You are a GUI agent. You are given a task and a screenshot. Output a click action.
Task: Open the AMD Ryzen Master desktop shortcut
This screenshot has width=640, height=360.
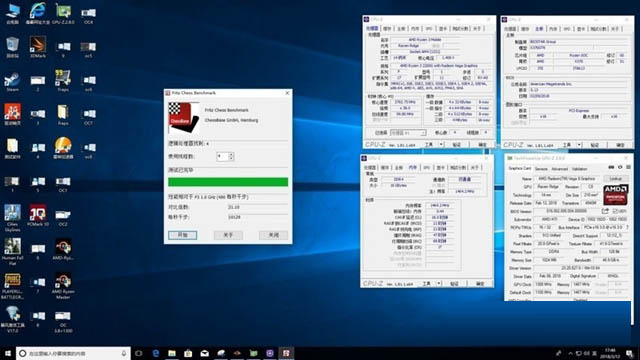63,286
